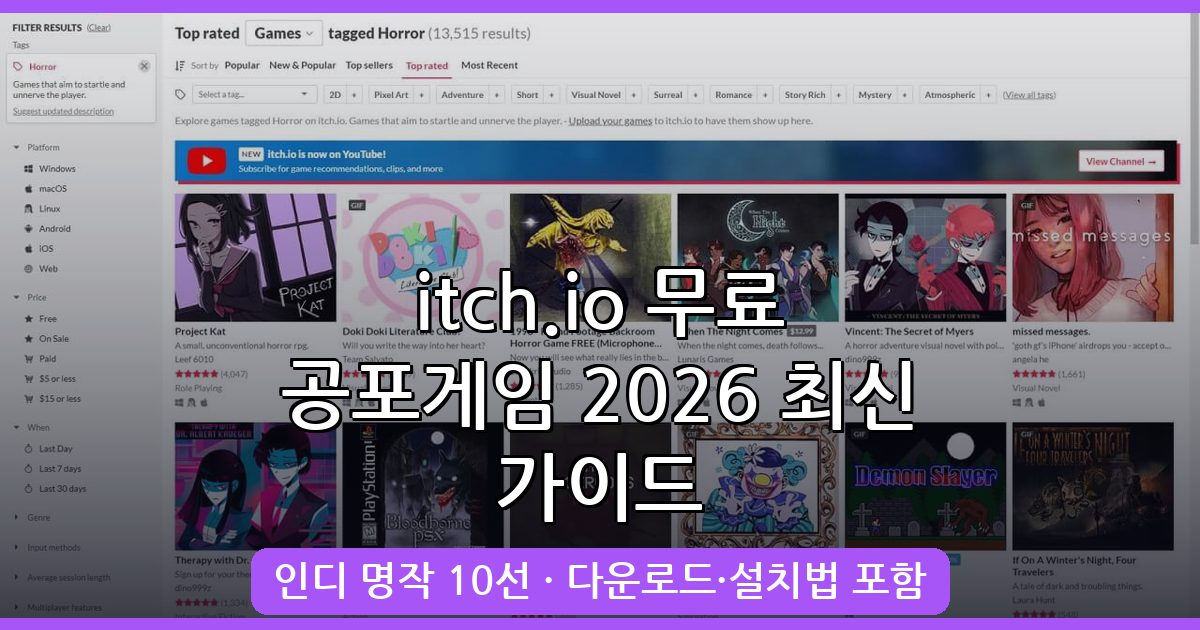Click the Linux penguin icon in Platform filters
This screenshot has height=630, width=1200.
[x=28, y=209]
